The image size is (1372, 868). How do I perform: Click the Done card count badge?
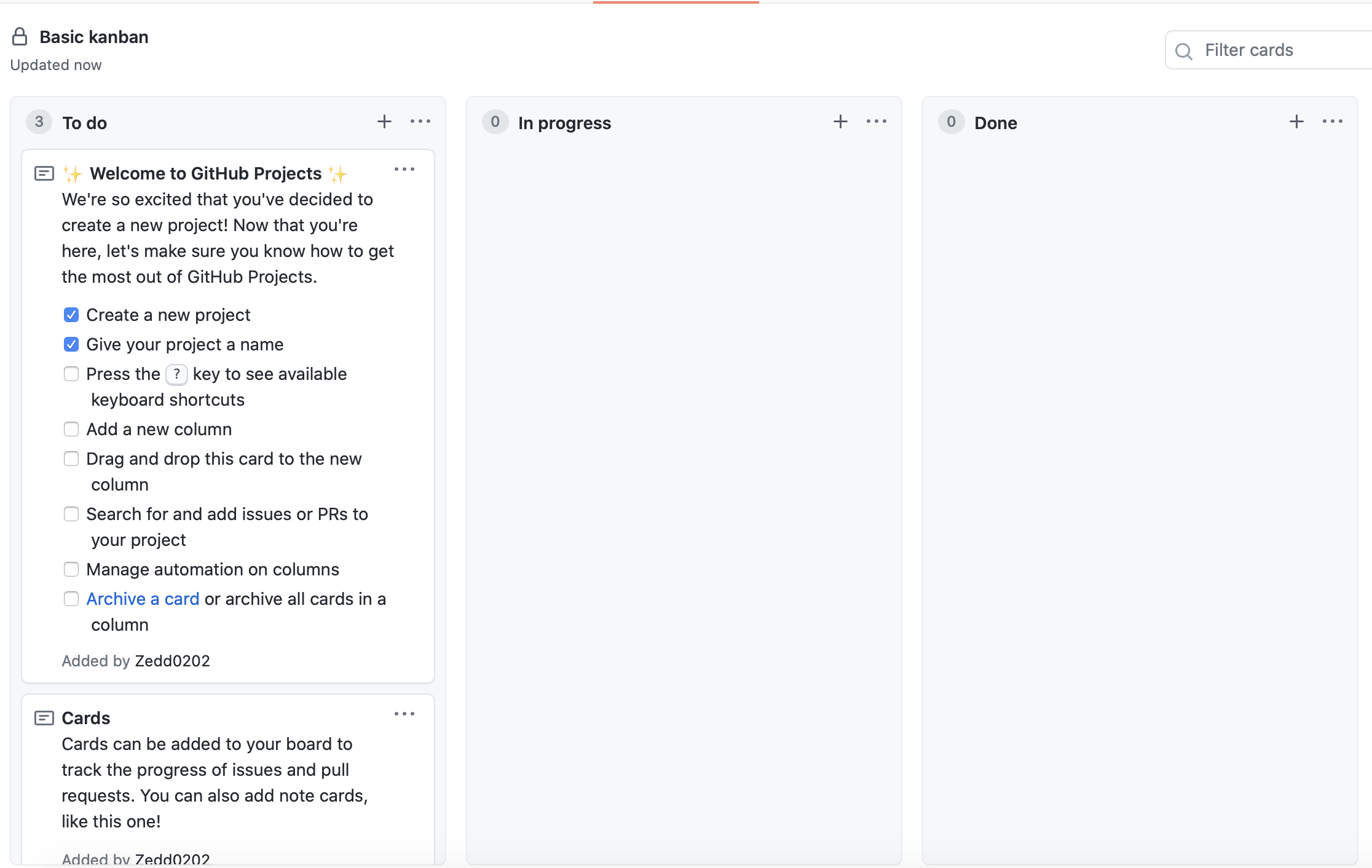point(952,122)
